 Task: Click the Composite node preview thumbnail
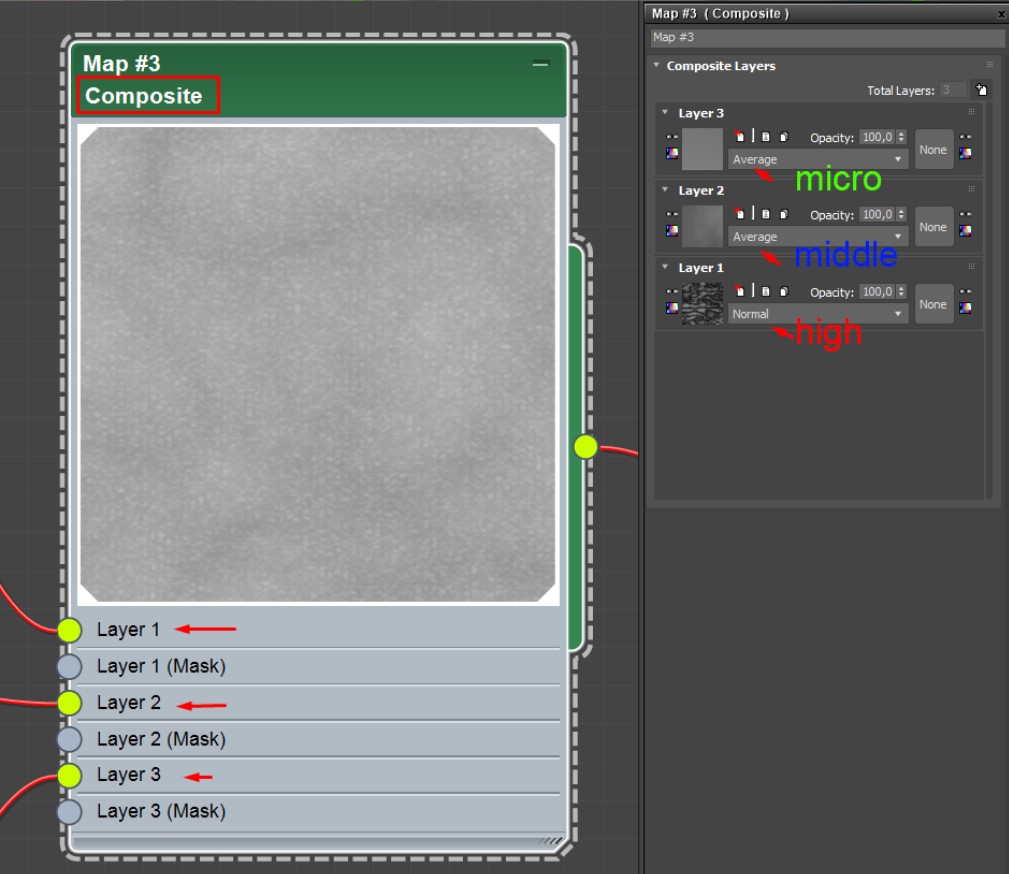(x=318, y=364)
